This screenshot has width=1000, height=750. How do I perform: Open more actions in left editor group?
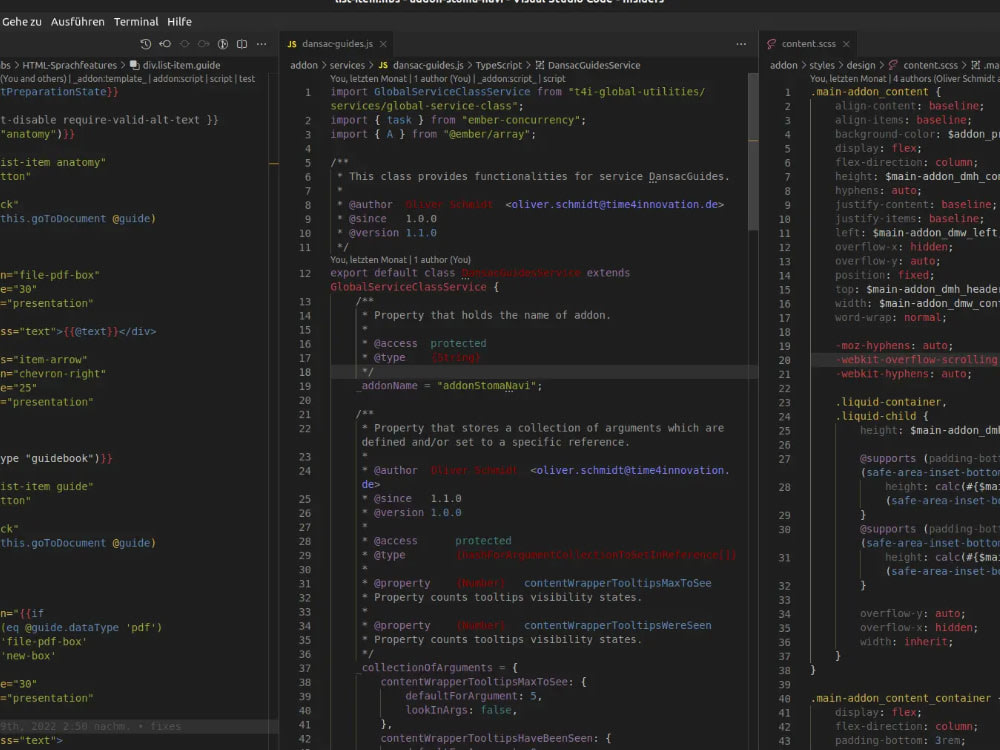(x=262, y=44)
